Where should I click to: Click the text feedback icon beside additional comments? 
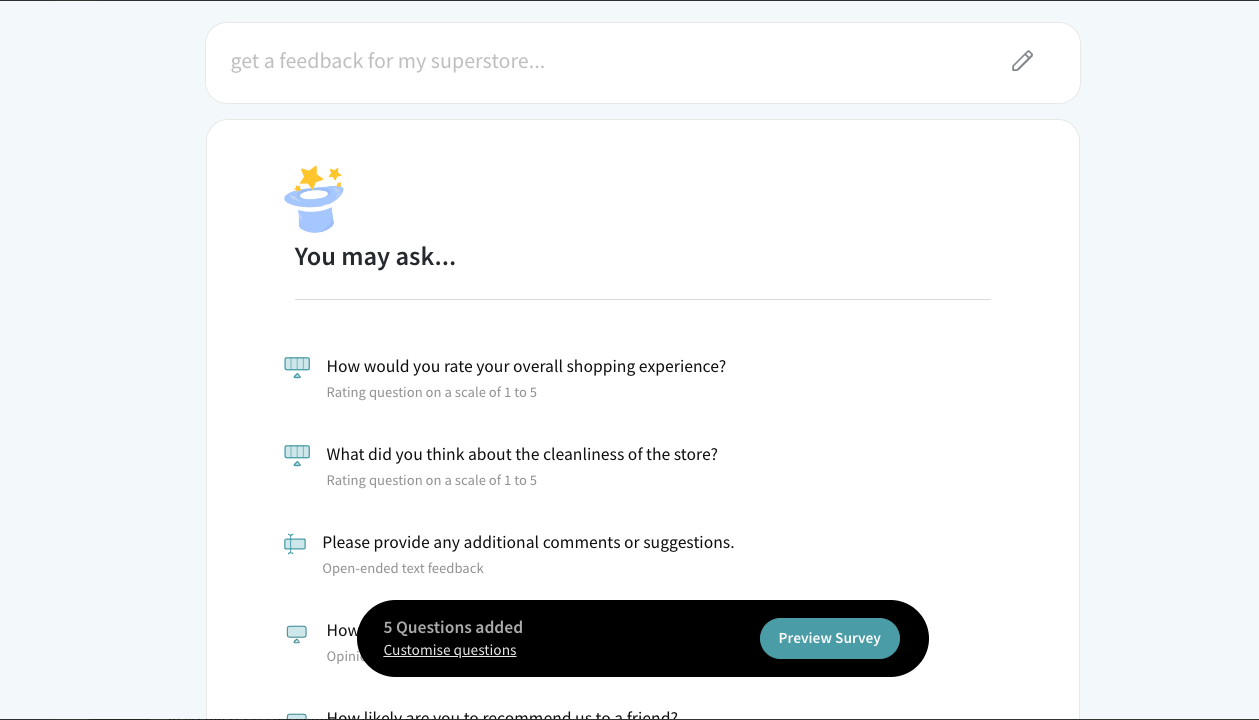pyautogui.click(x=295, y=544)
